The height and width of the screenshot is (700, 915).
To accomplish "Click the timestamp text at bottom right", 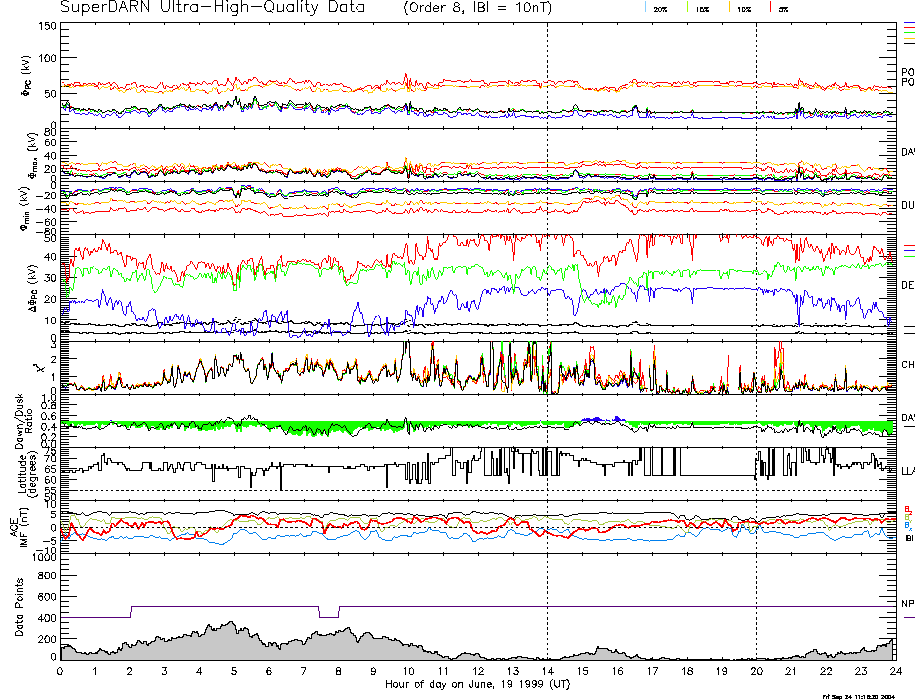I will click(856, 695).
